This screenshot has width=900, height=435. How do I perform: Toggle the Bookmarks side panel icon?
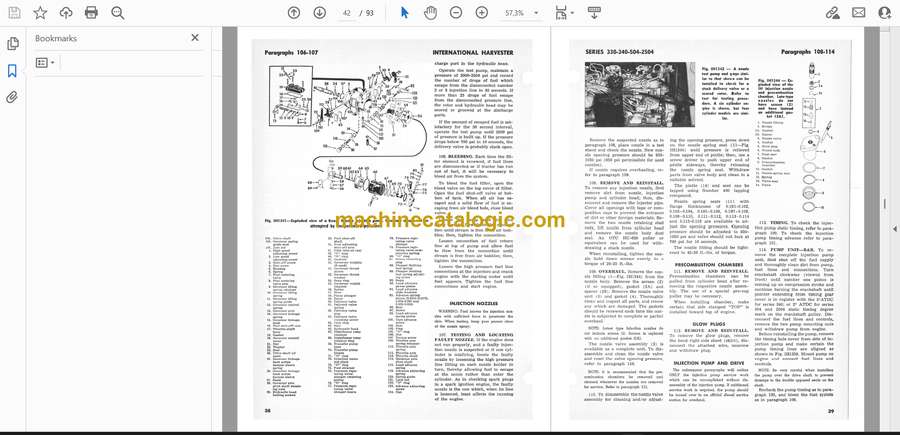click(13, 71)
